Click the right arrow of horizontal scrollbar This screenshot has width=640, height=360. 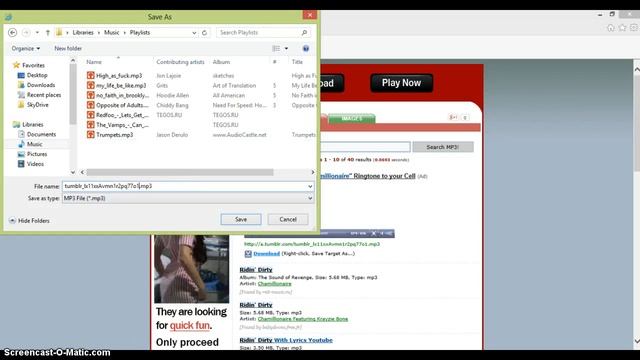(313, 172)
